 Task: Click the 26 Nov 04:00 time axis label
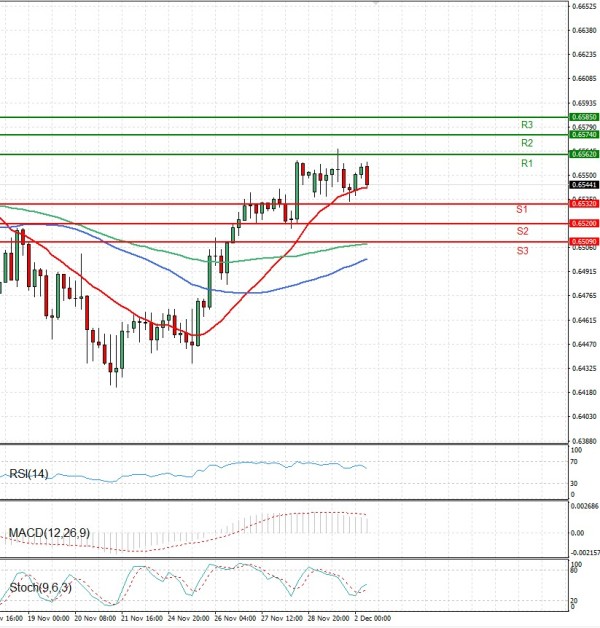(236, 618)
